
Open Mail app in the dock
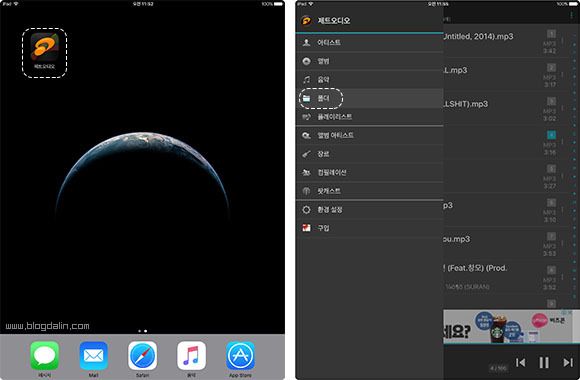[x=94, y=356]
